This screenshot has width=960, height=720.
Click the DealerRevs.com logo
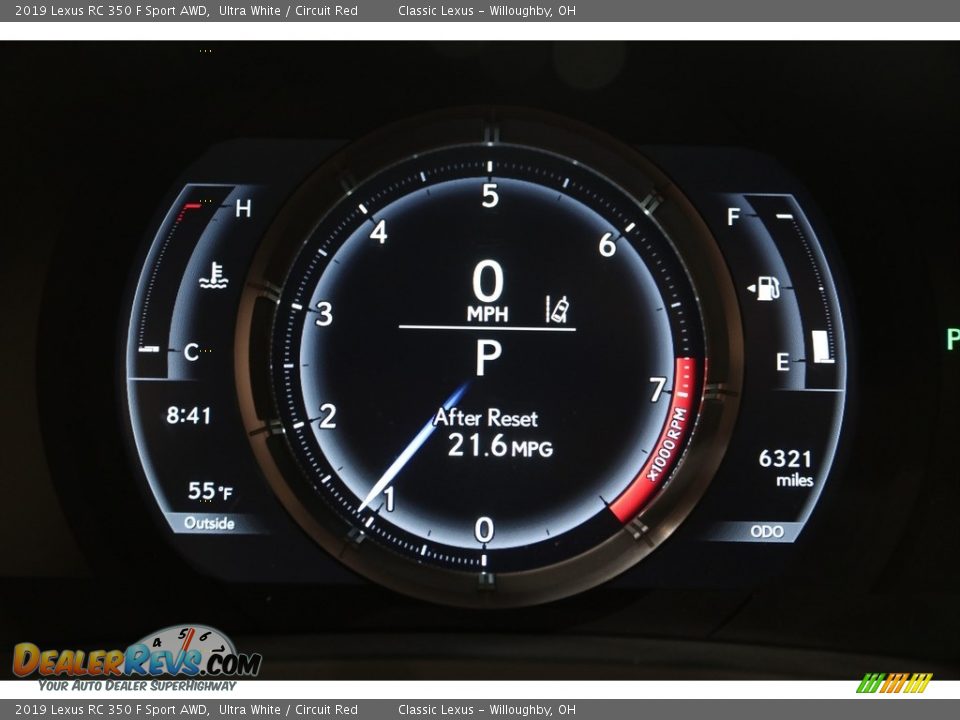click(x=137, y=654)
